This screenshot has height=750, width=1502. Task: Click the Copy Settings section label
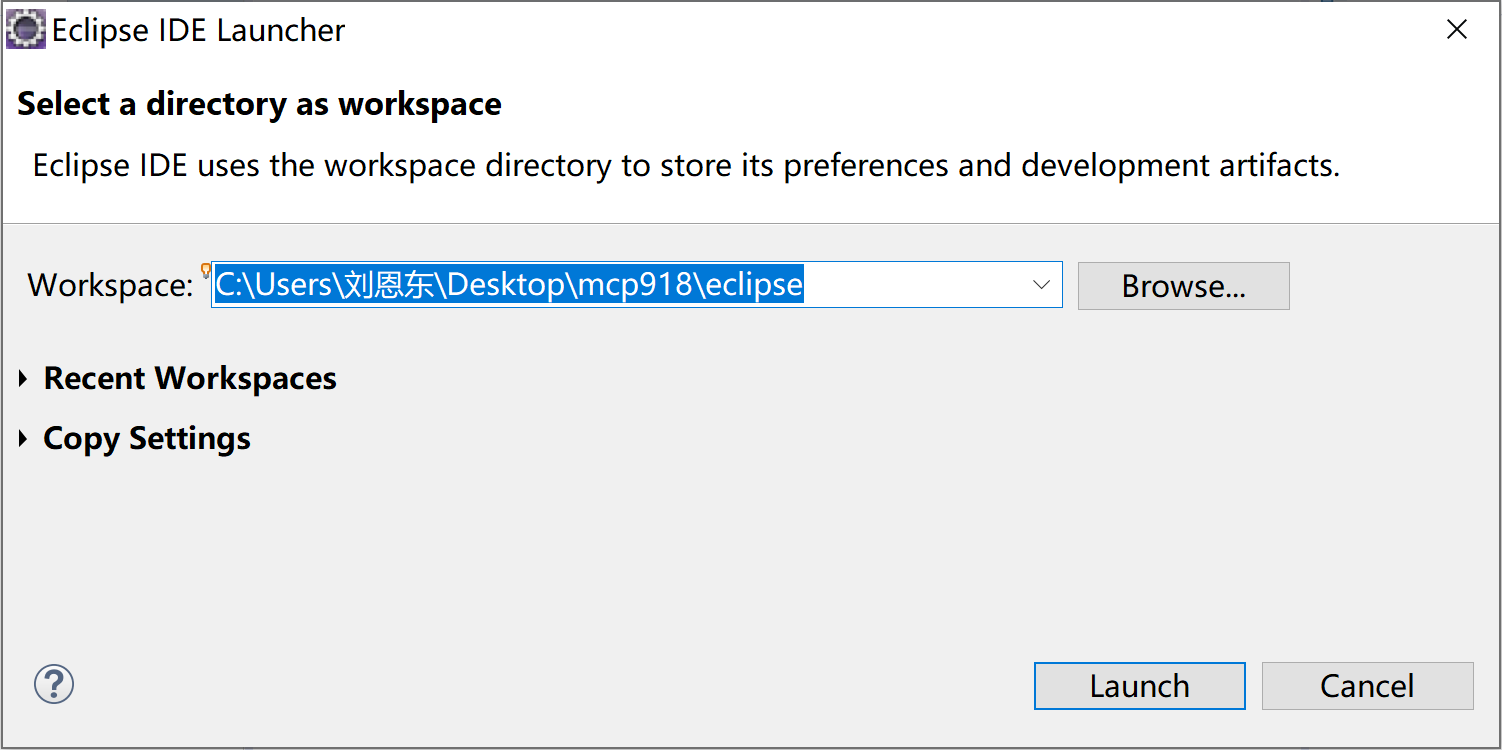[147, 439]
